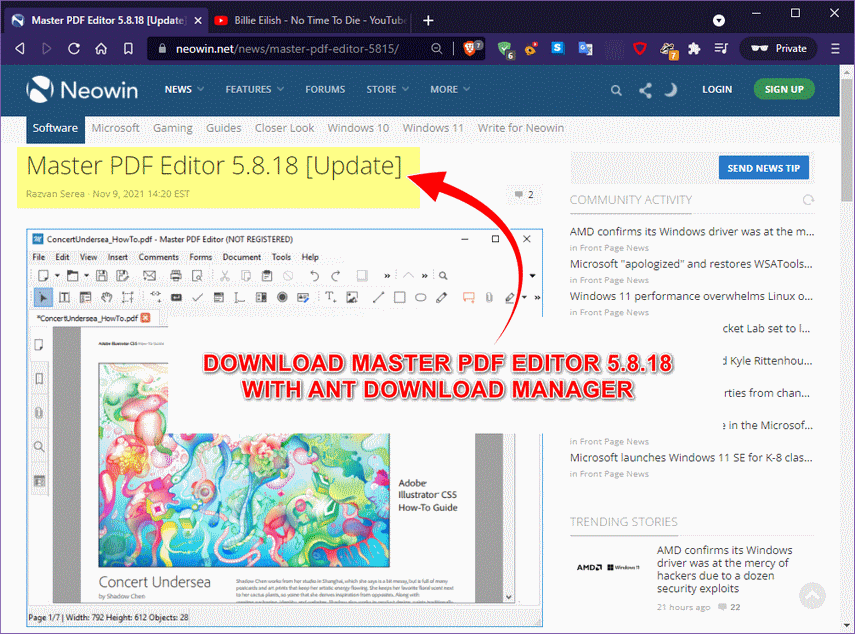Select the Windows 10 category tab
This screenshot has height=634, width=855.
[358, 128]
